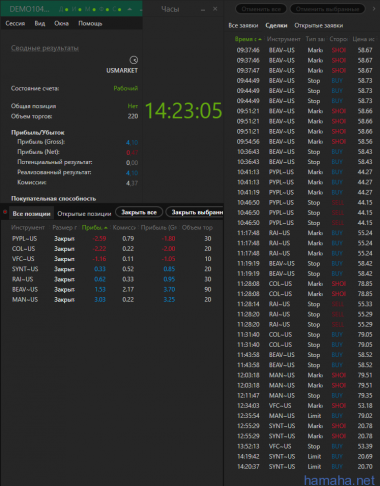Sort positions by the Комиссия column

pos(124,228)
